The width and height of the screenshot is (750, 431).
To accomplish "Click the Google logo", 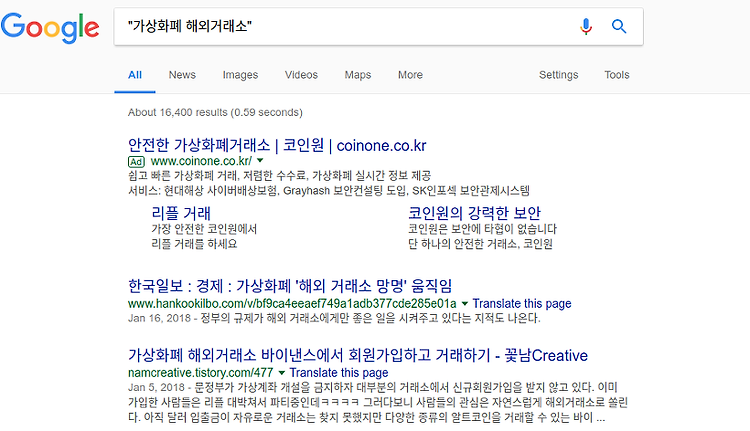I will (50, 28).
